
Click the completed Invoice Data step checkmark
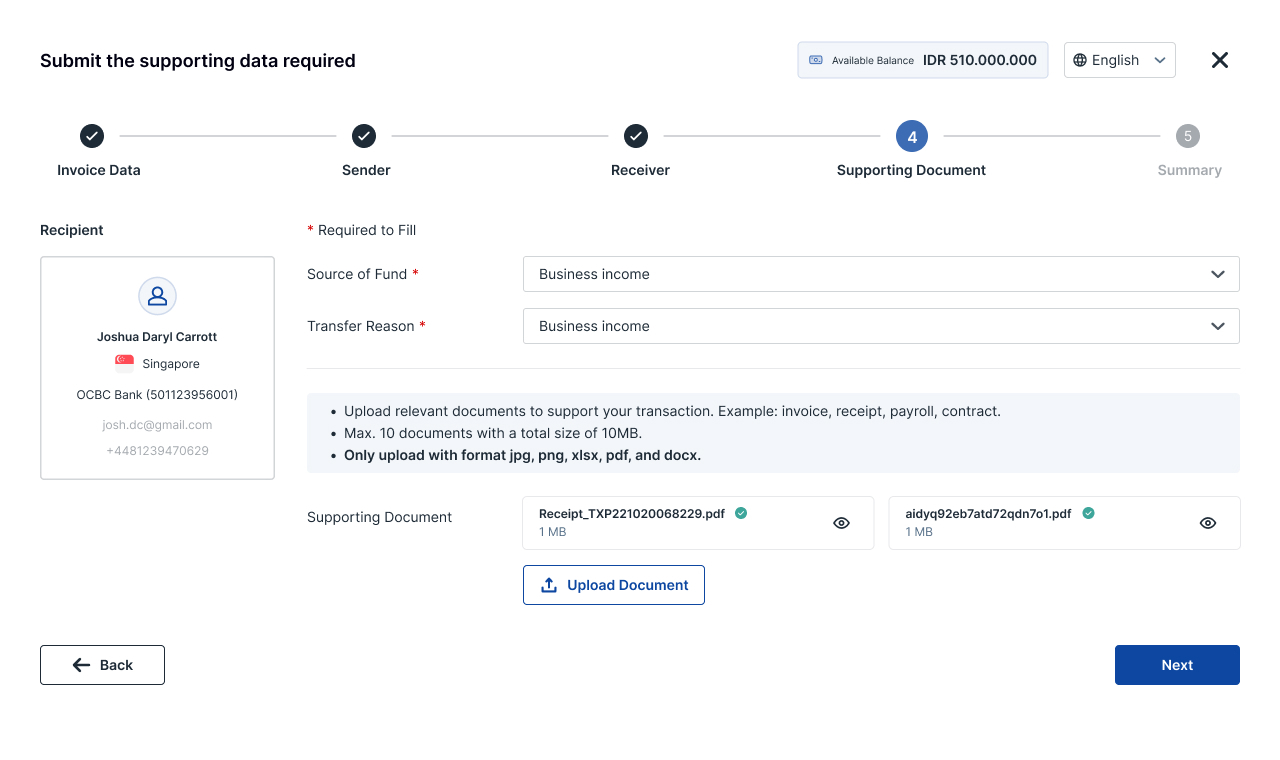tap(92, 136)
